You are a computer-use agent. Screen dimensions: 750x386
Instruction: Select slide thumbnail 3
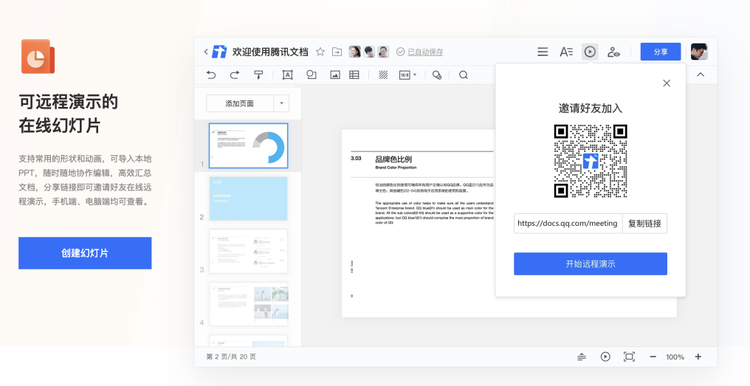tap(248, 251)
